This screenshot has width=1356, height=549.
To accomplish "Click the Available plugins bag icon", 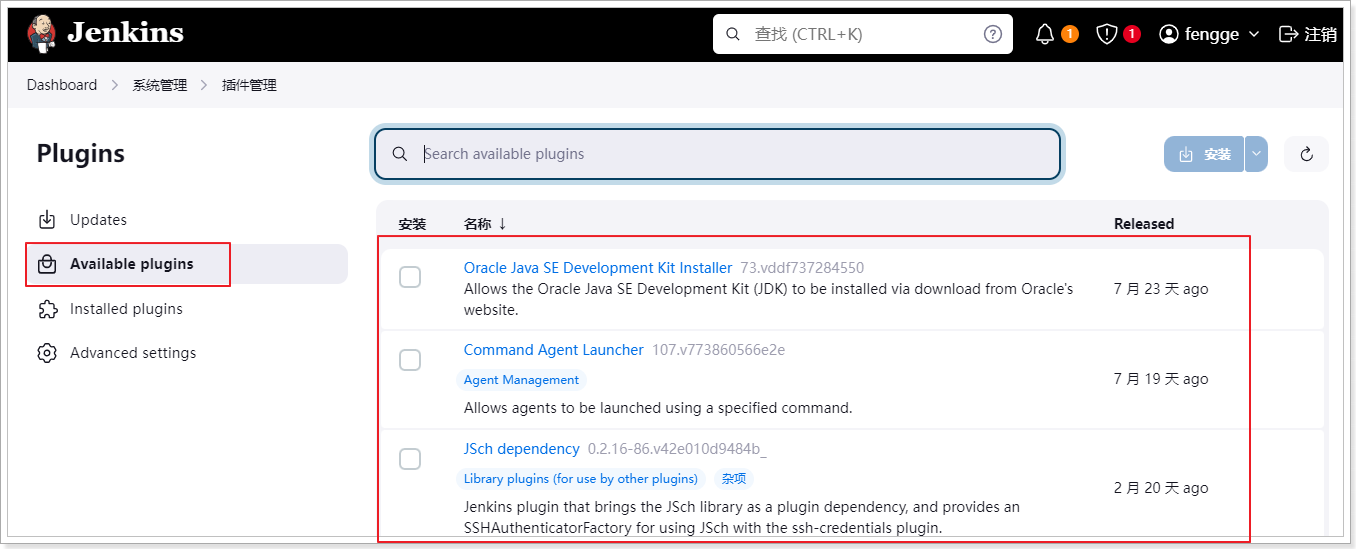I will 47,264.
